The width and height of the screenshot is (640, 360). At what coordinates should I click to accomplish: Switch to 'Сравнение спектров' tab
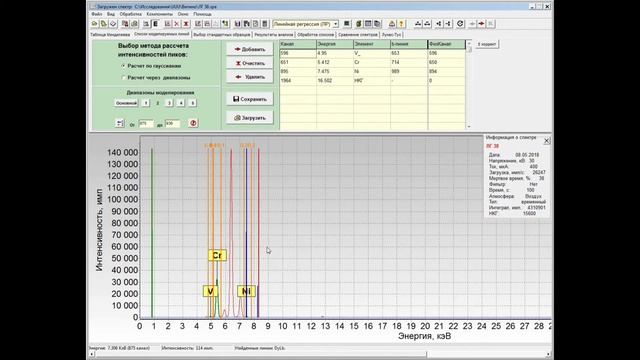coord(358,35)
